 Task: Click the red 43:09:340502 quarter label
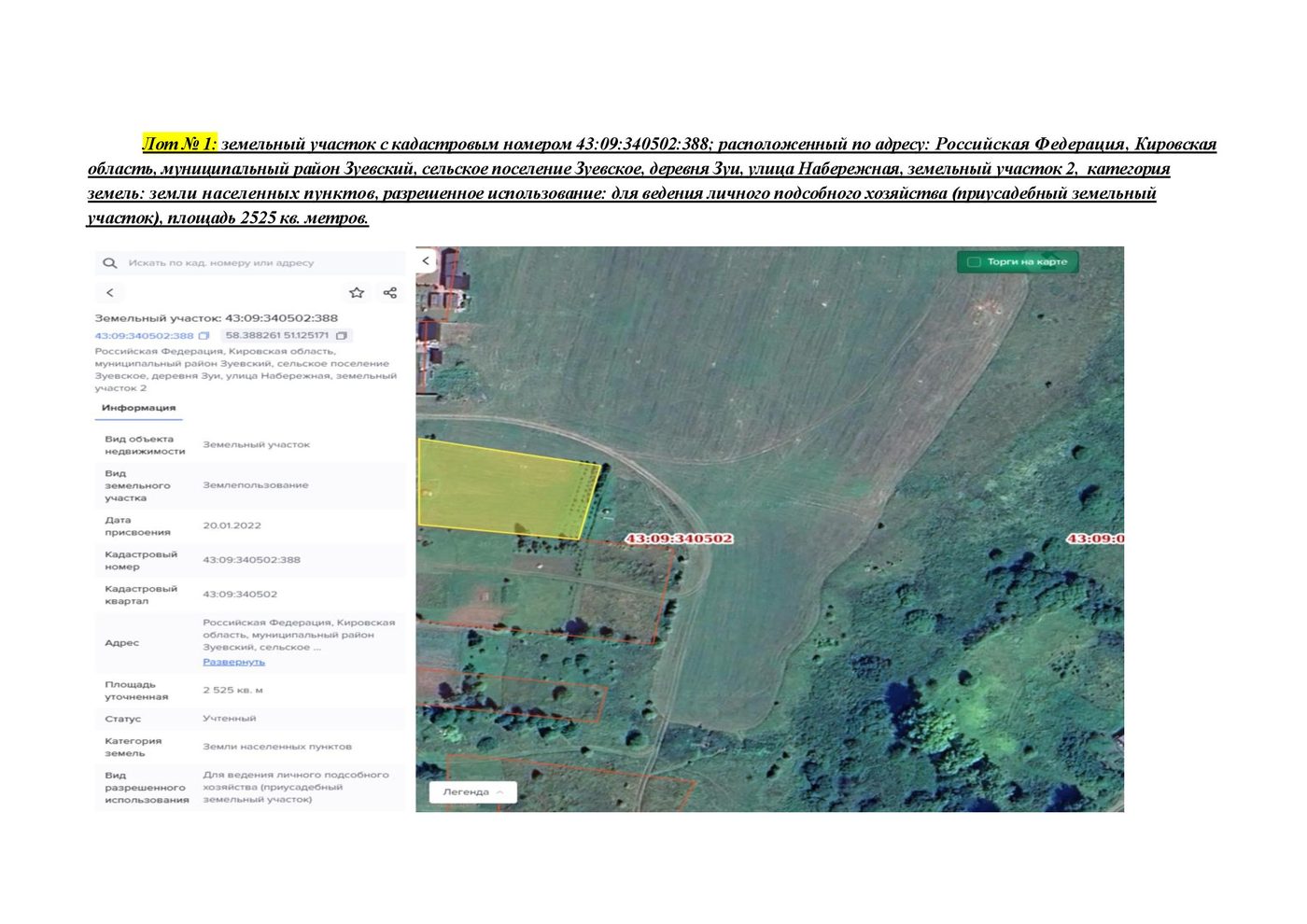[x=679, y=539]
